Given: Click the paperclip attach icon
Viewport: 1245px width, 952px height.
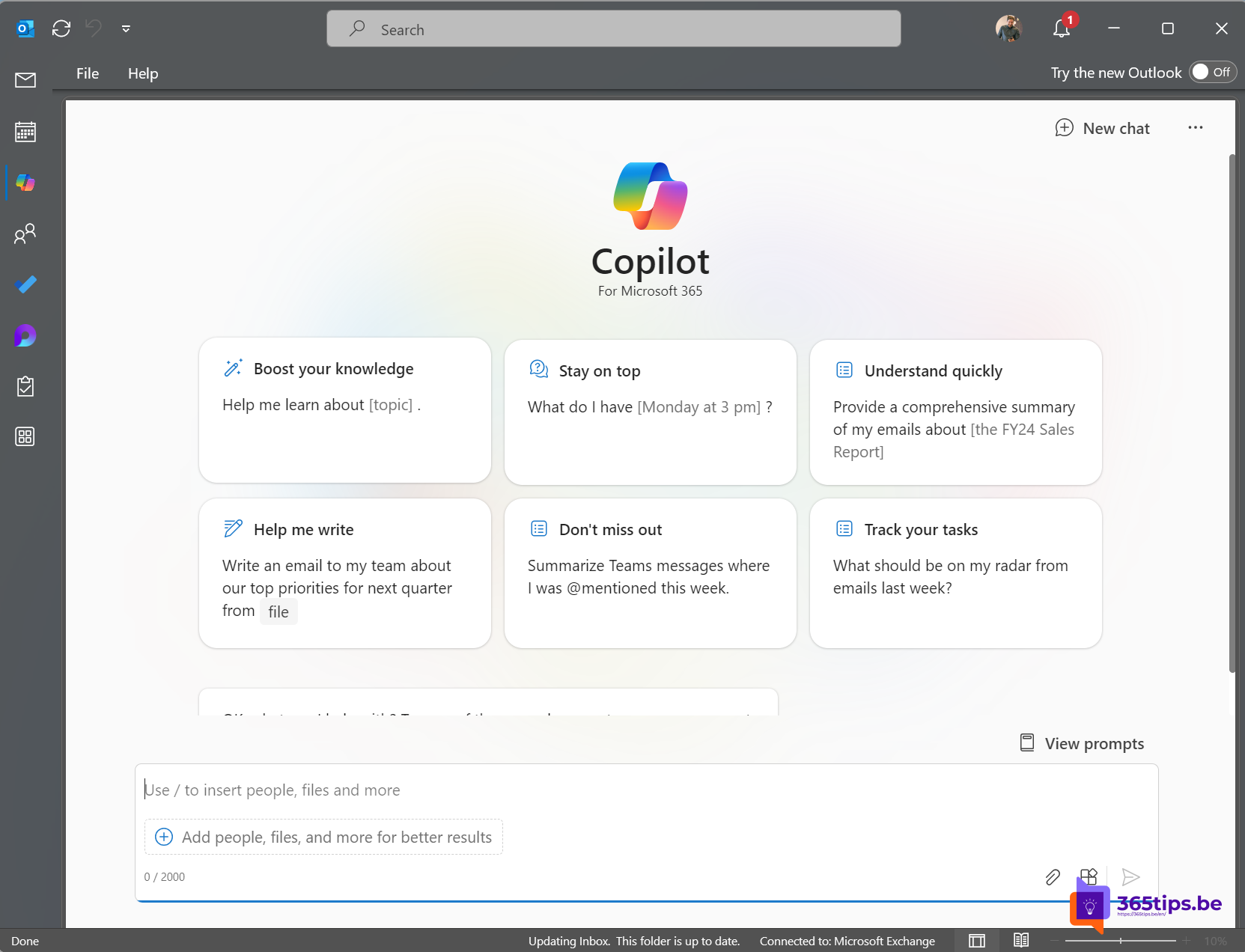Looking at the screenshot, I should [1053, 877].
